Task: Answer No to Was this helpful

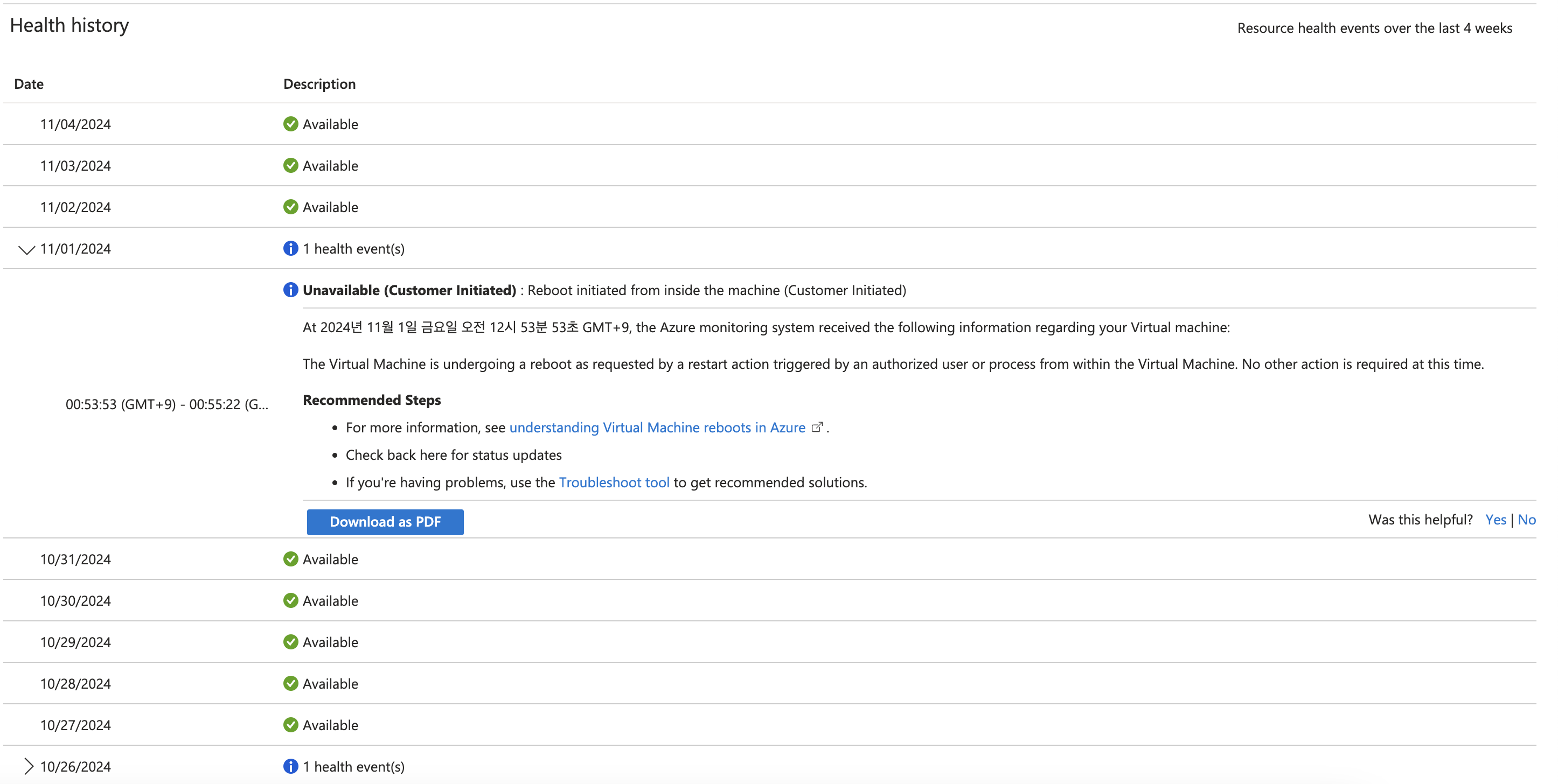Action: (1527, 520)
